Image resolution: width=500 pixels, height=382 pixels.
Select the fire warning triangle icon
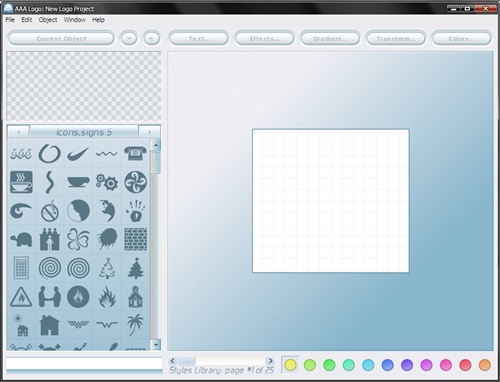coord(21,297)
